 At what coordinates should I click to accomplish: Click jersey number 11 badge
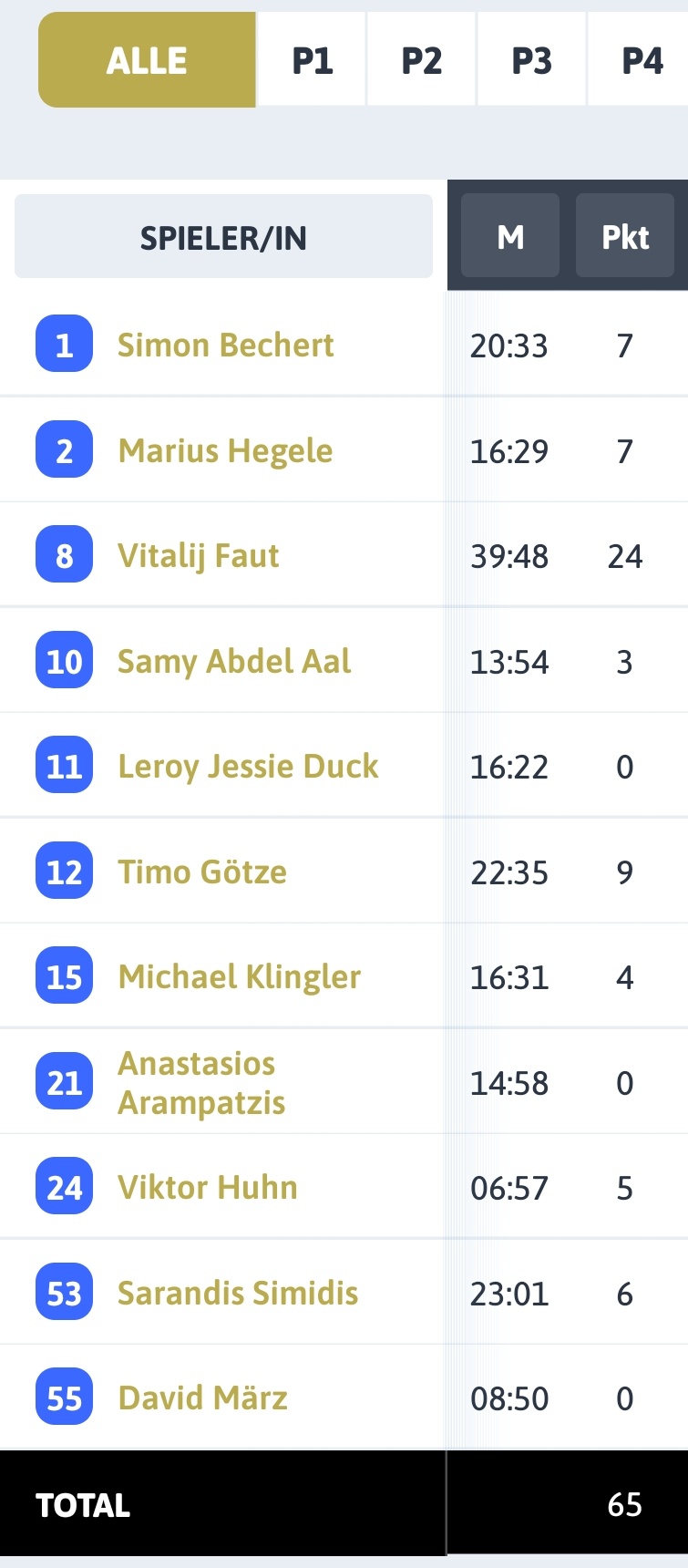tap(64, 766)
